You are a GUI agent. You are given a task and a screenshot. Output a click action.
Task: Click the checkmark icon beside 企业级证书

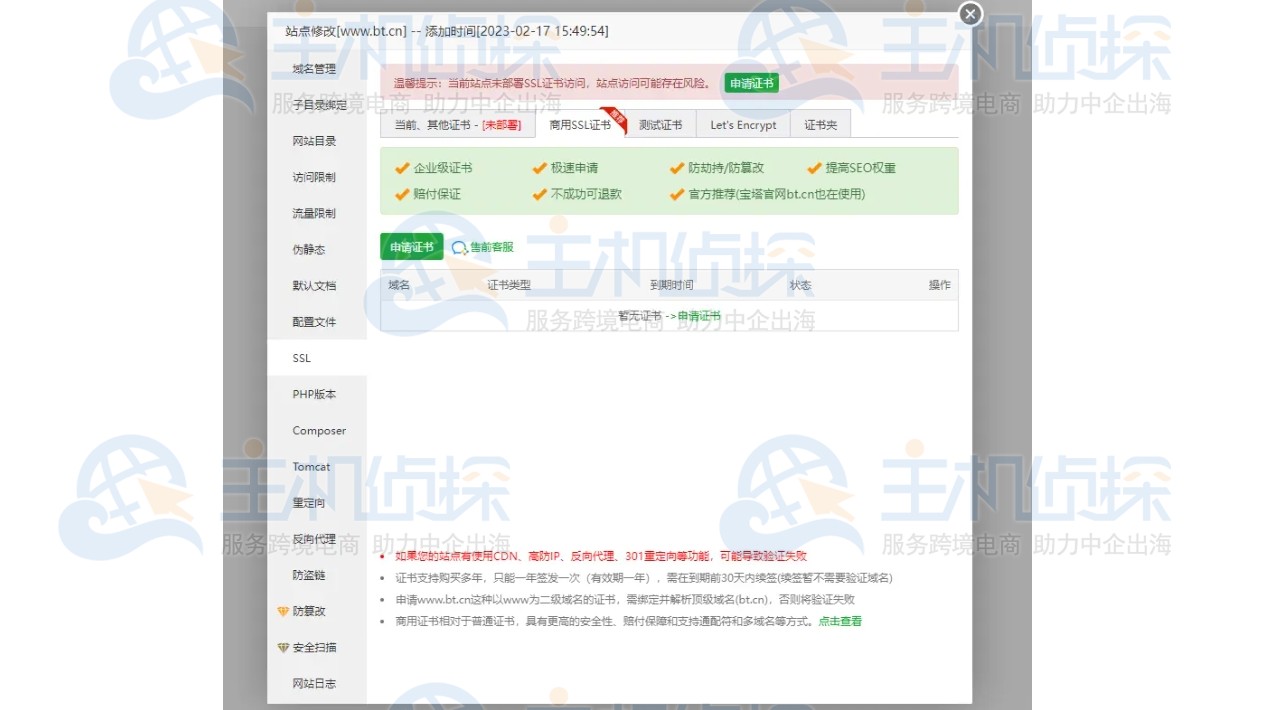[401, 168]
